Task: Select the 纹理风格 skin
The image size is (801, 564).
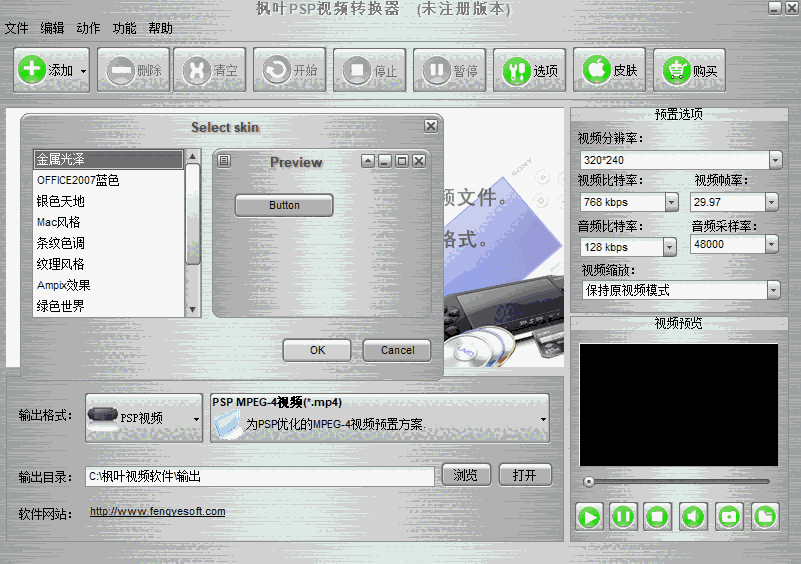Action: pyautogui.click(x=108, y=264)
